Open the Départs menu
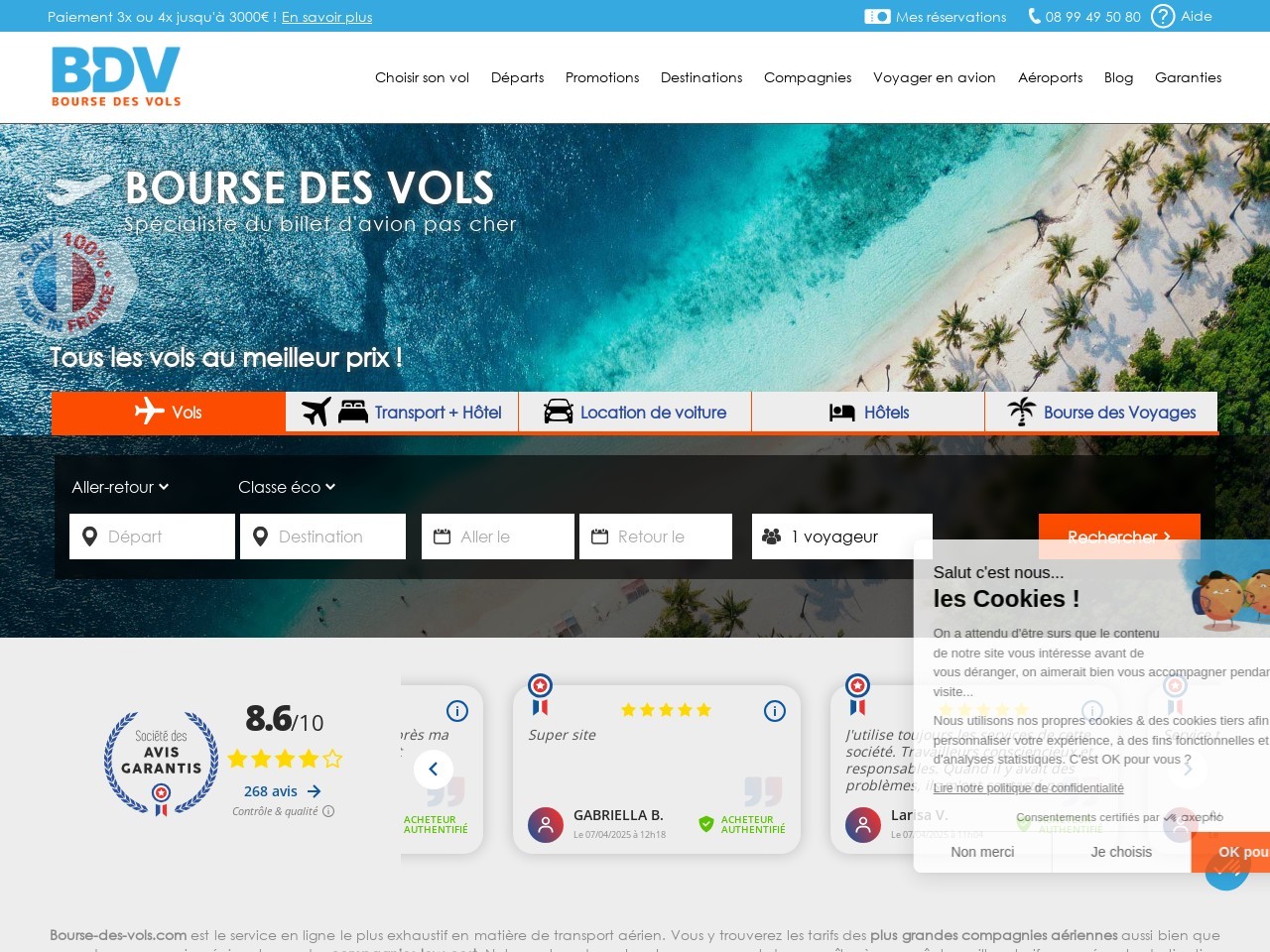 pyautogui.click(x=517, y=77)
